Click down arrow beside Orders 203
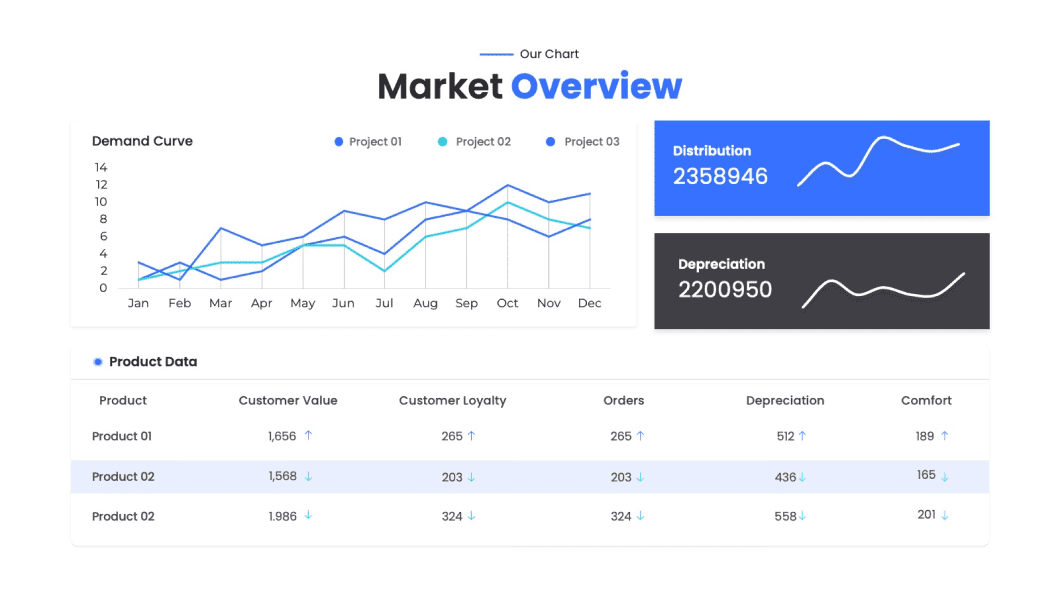Viewport: 1060px width, 596px height. click(640, 477)
